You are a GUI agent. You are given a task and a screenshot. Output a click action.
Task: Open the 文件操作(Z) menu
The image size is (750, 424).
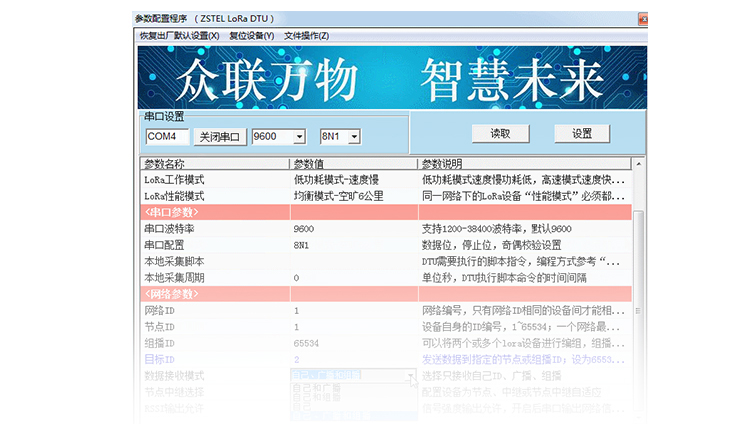point(307,36)
